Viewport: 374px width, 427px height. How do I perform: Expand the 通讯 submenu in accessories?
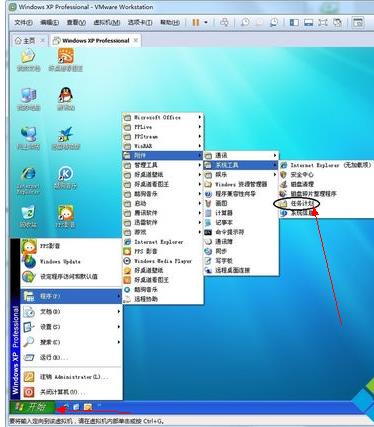pyautogui.click(x=241, y=155)
